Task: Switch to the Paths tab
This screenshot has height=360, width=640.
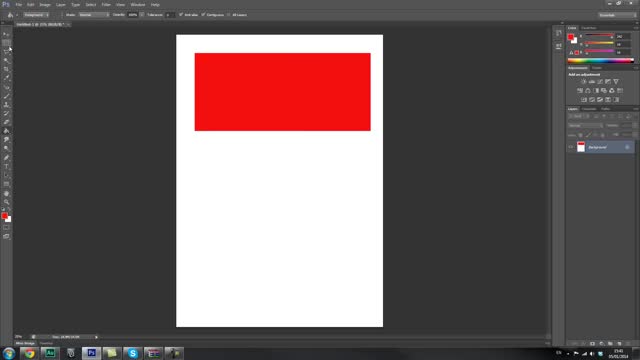Action: coord(606,109)
